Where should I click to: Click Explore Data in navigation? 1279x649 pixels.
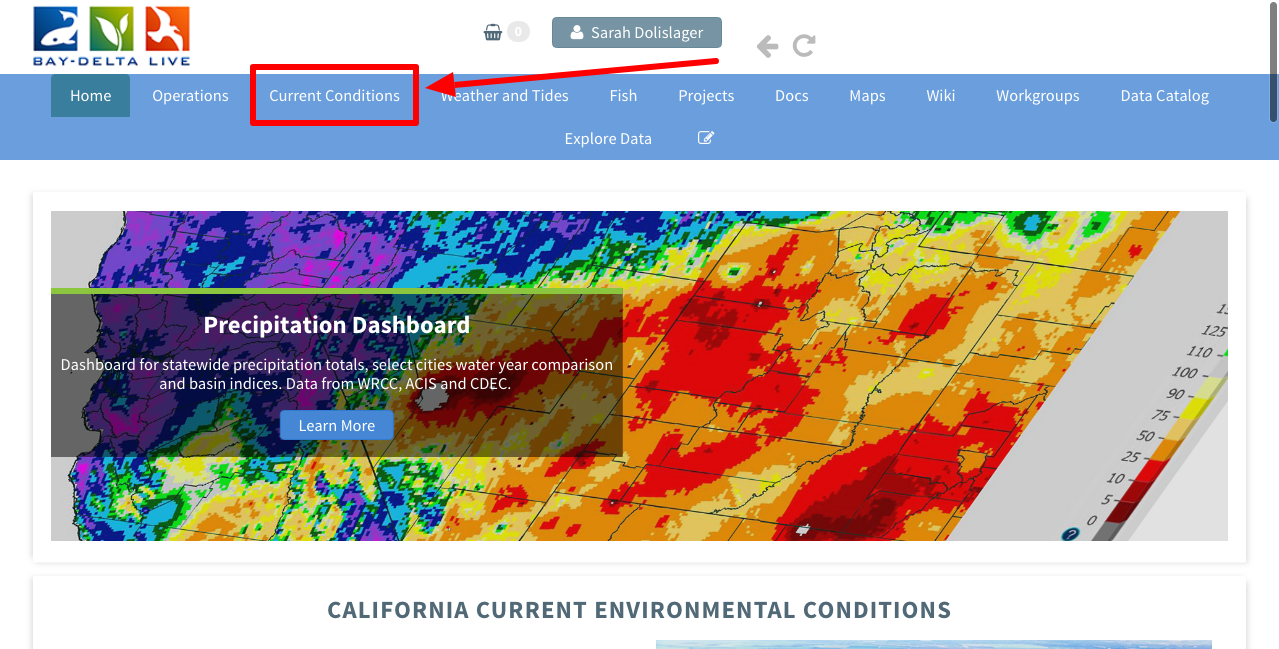pyautogui.click(x=608, y=138)
